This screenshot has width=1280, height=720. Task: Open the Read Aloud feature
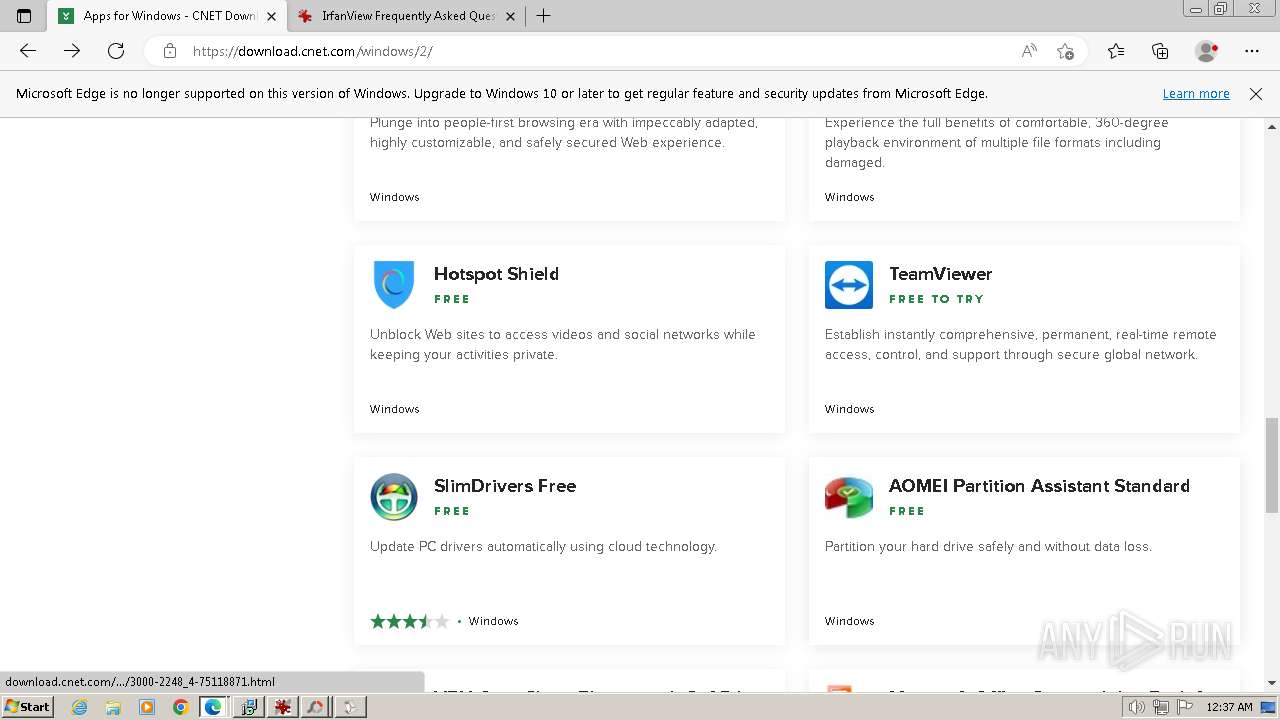pos(1029,51)
